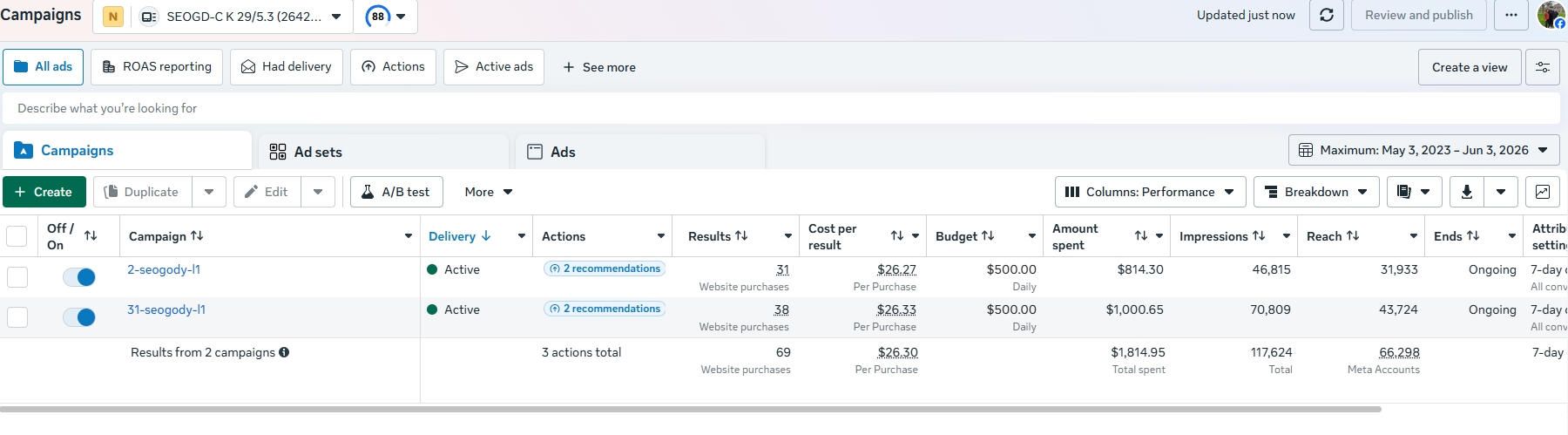View 2 recommendations for 2-seogody-l1
This screenshot has width=1568, height=435.
[x=605, y=268]
